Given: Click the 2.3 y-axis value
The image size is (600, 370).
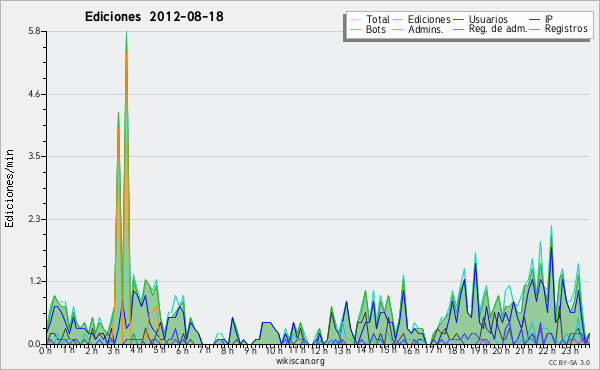Looking at the screenshot, I should [34, 219].
